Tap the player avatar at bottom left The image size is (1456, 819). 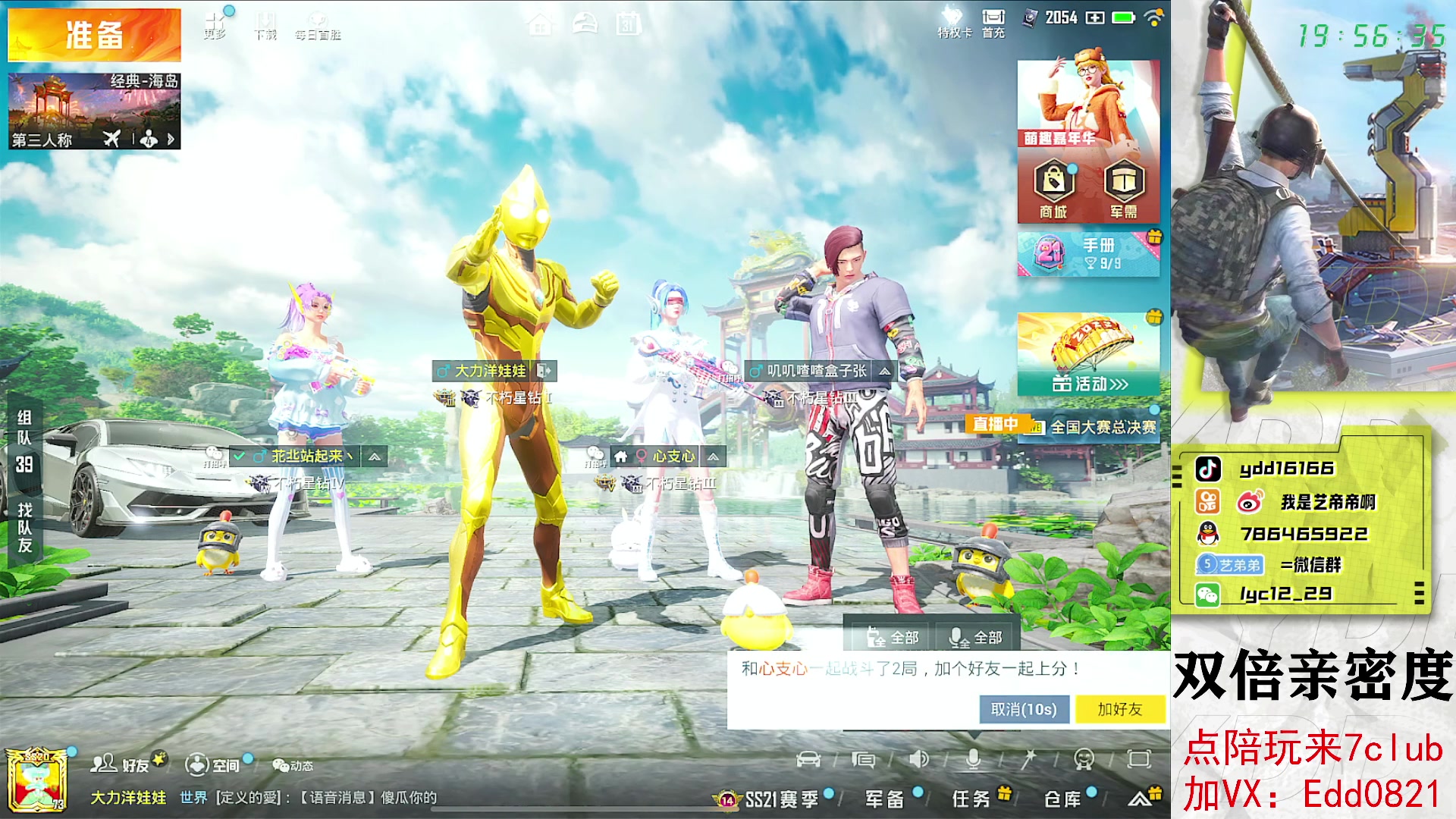(36, 781)
